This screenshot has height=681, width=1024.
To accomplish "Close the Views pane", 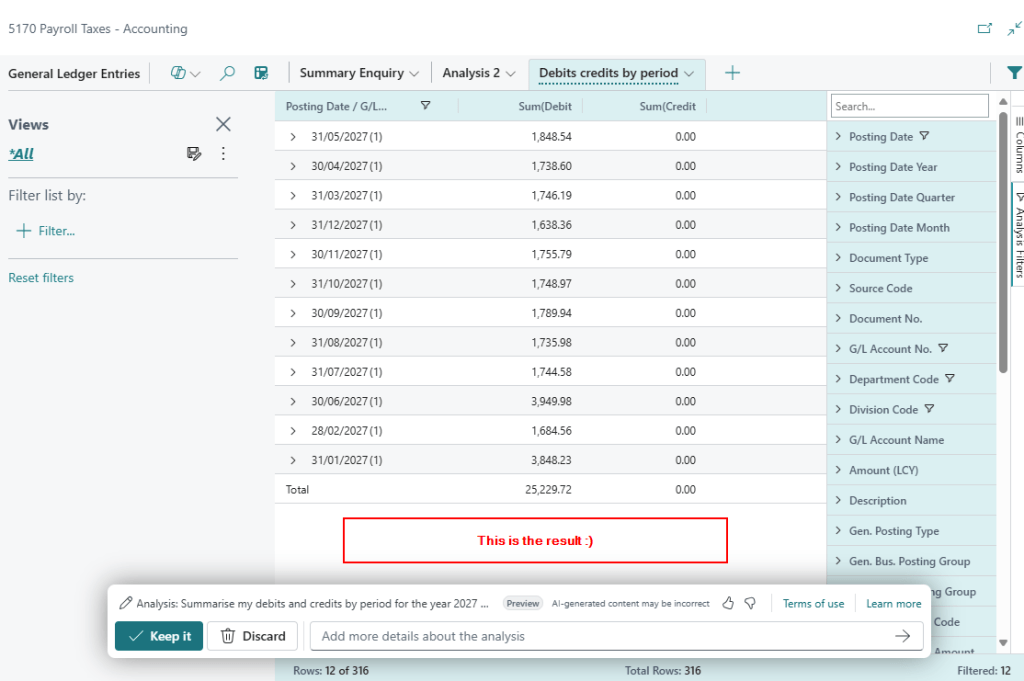I will click(x=223, y=124).
